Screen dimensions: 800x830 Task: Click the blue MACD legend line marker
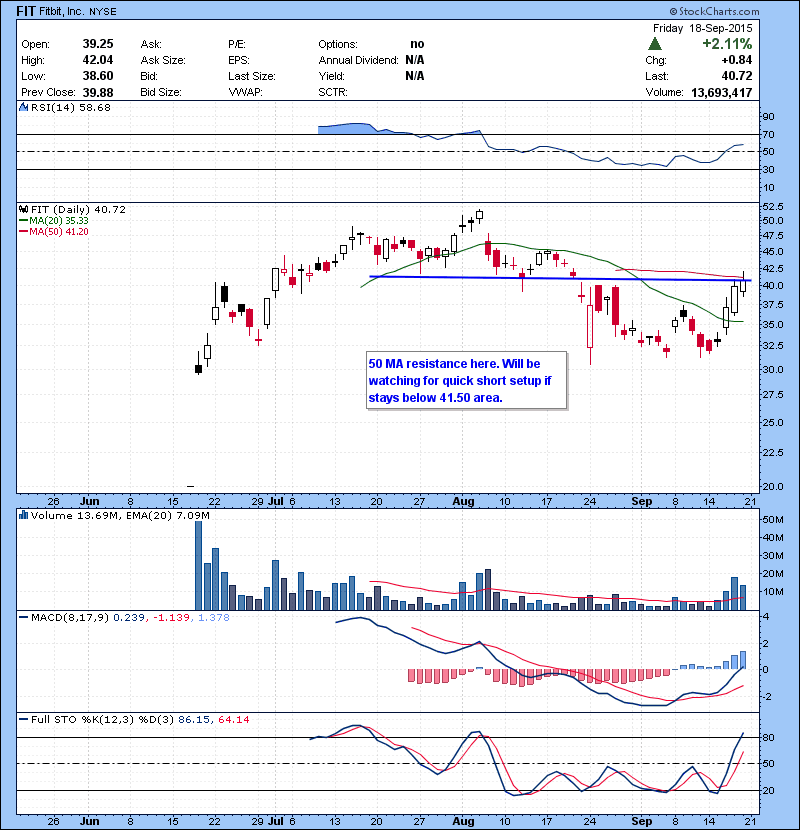tap(23, 617)
